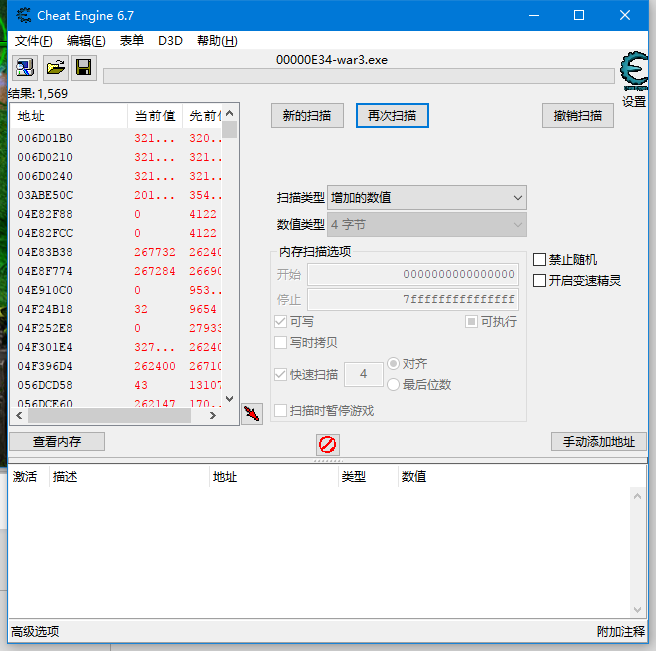Click the address table scroll-down arrow

(x=637, y=610)
